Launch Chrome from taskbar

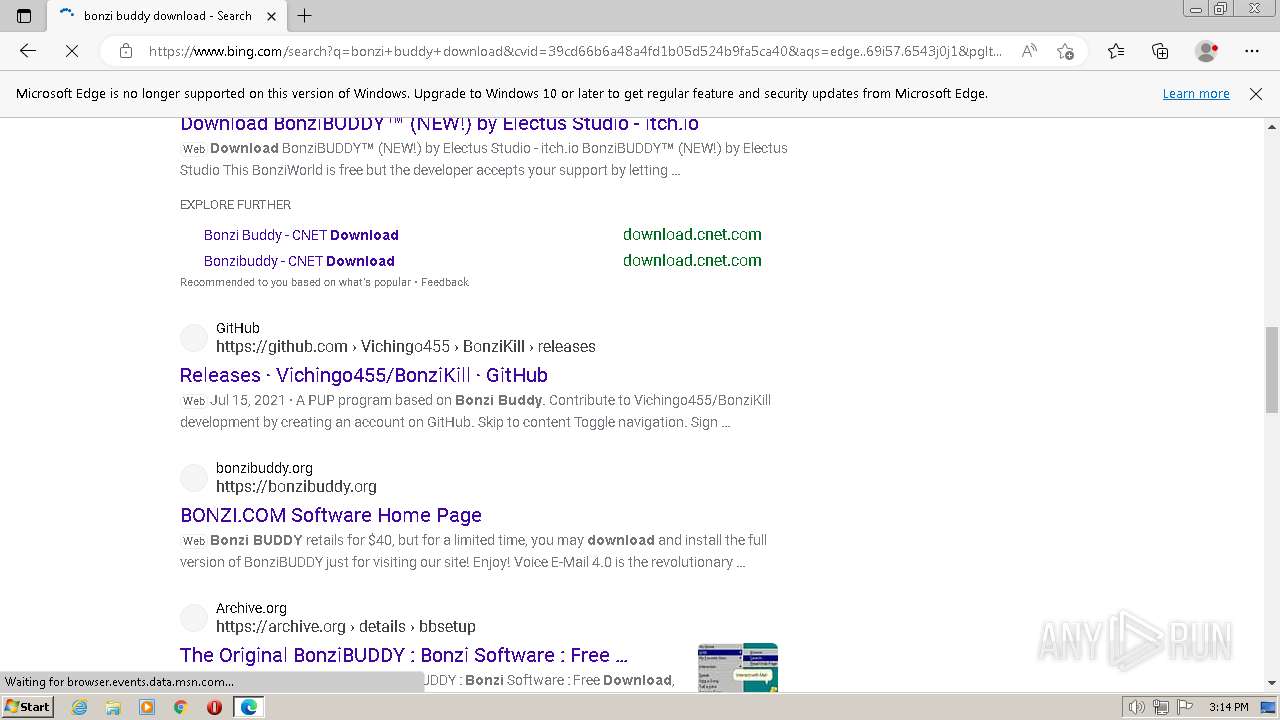[x=180, y=707]
